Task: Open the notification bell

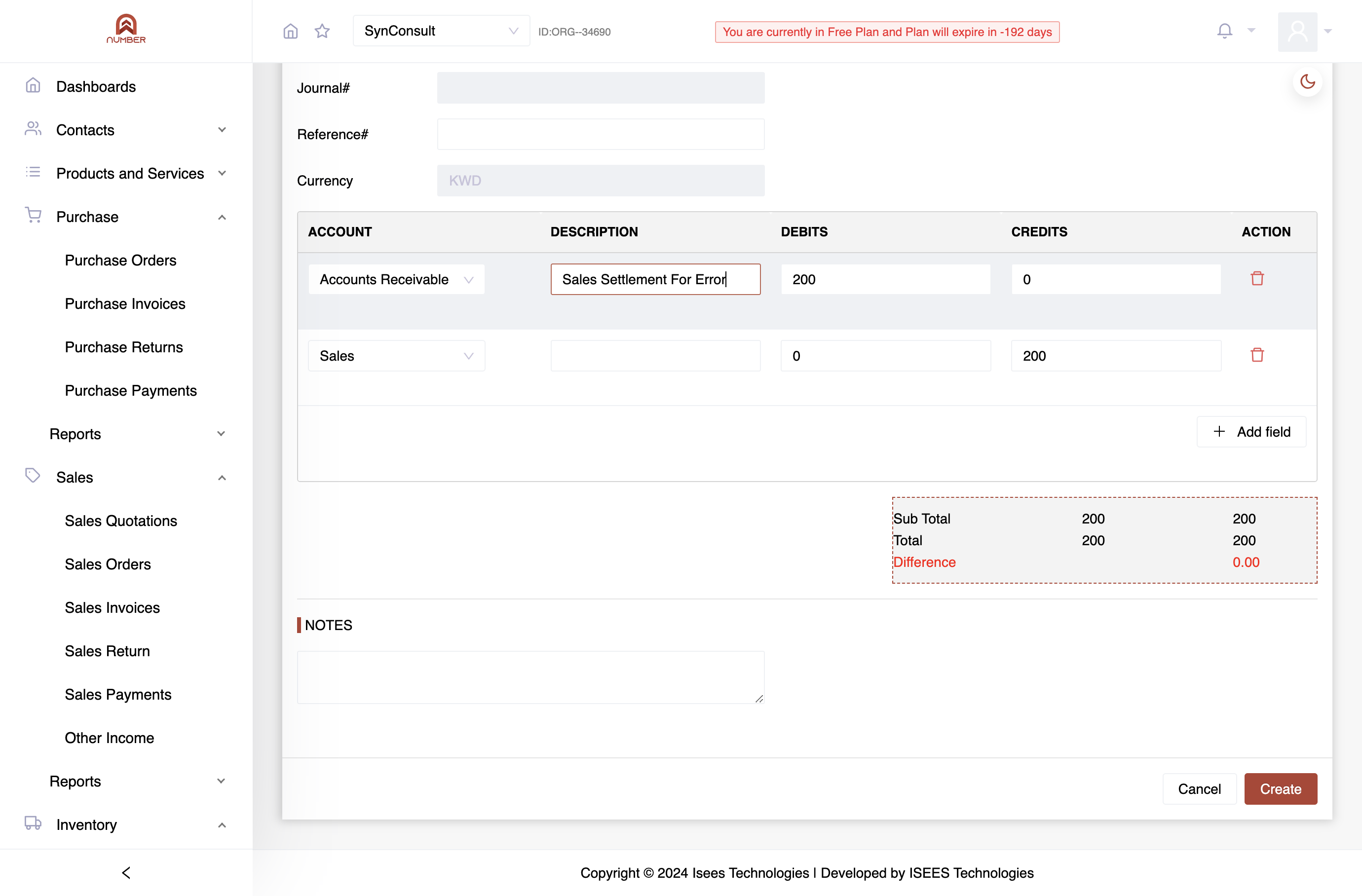Action: point(1225,31)
